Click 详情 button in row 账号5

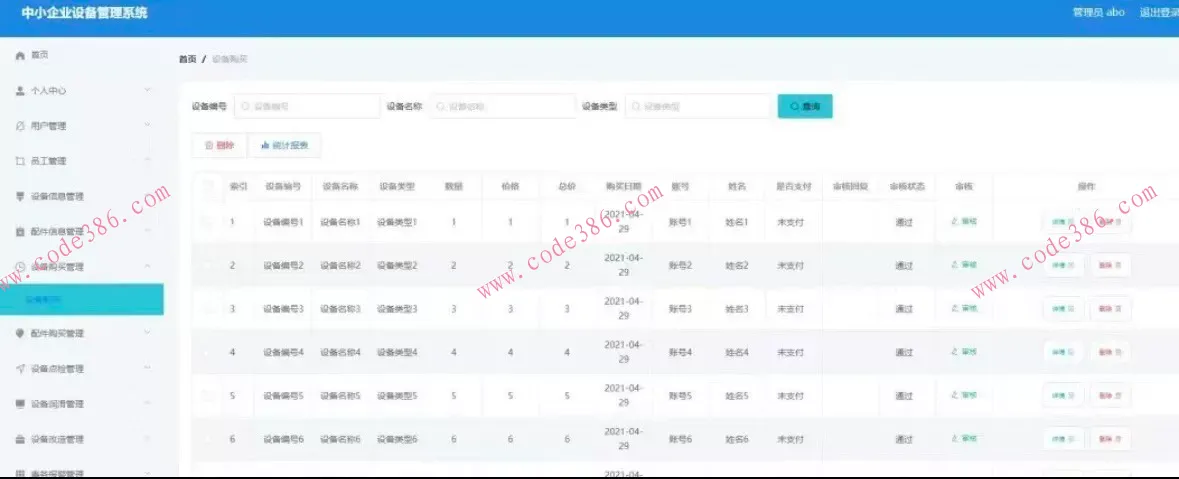(x=1063, y=396)
